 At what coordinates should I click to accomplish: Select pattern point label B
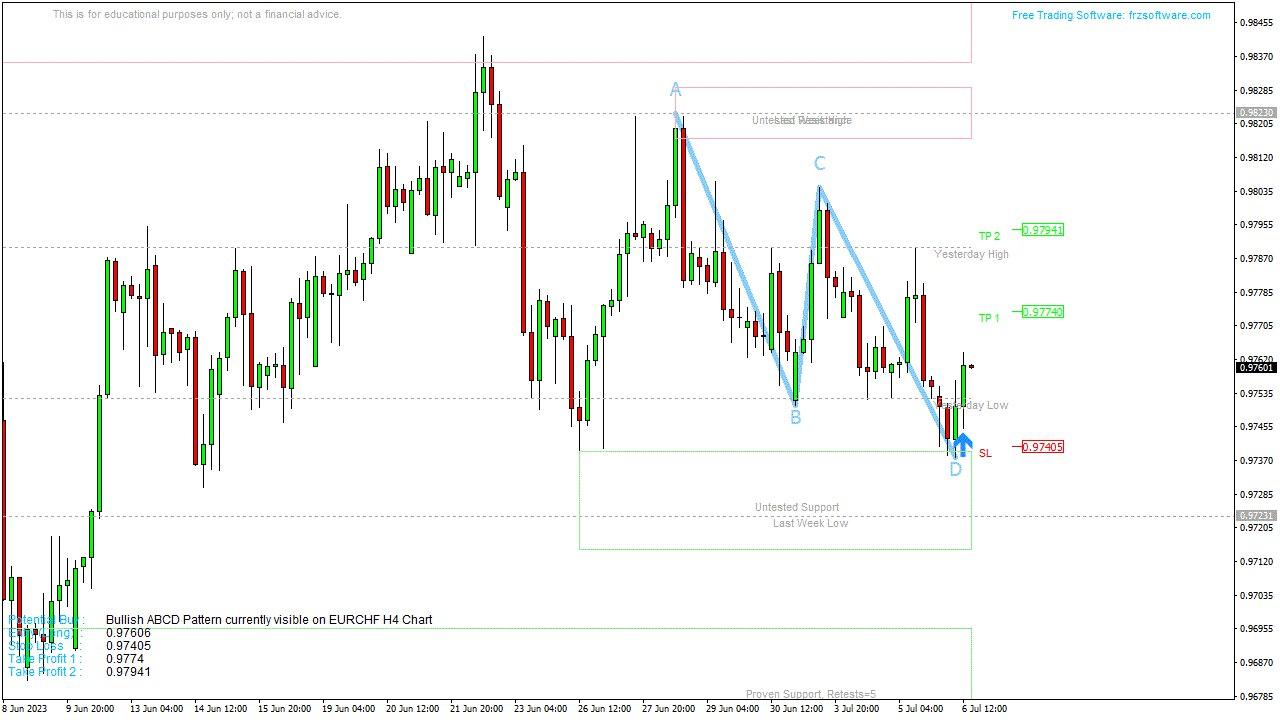click(795, 417)
